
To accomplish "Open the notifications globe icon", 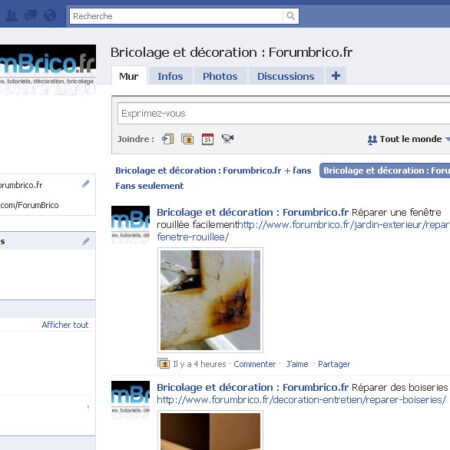I will click(50, 15).
